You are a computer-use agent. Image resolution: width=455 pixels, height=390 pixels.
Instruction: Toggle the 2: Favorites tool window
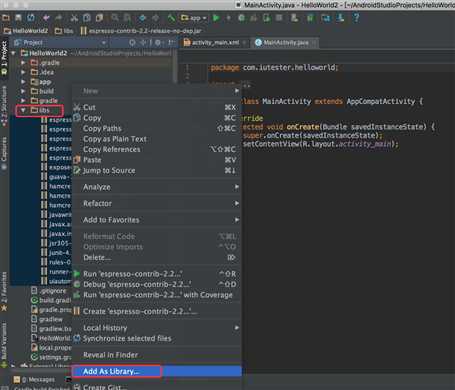4,291
